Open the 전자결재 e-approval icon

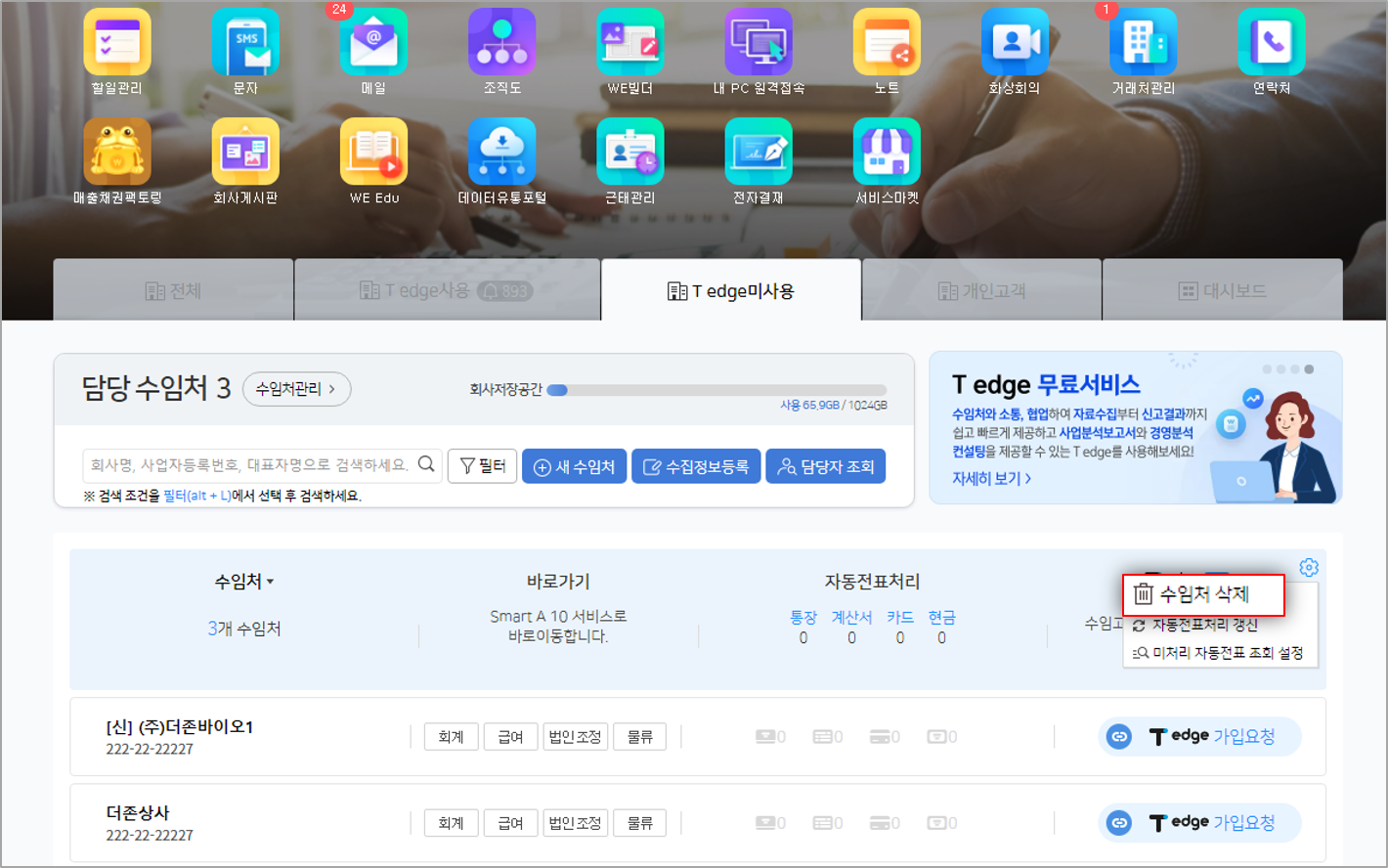[759, 152]
